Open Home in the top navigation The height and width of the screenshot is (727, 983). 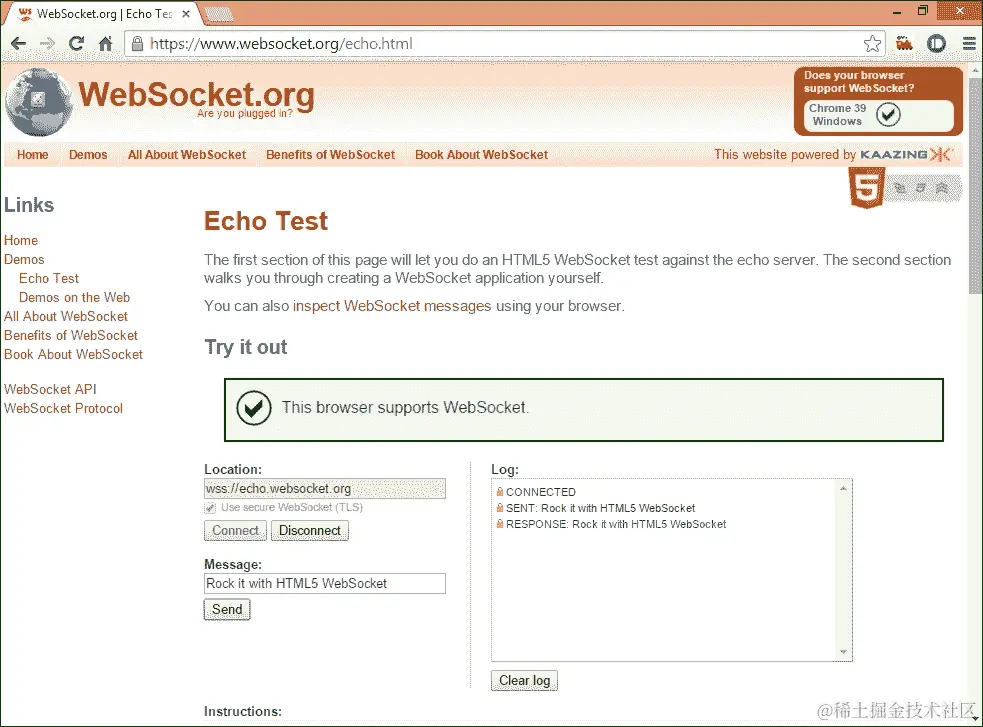pyautogui.click(x=33, y=155)
